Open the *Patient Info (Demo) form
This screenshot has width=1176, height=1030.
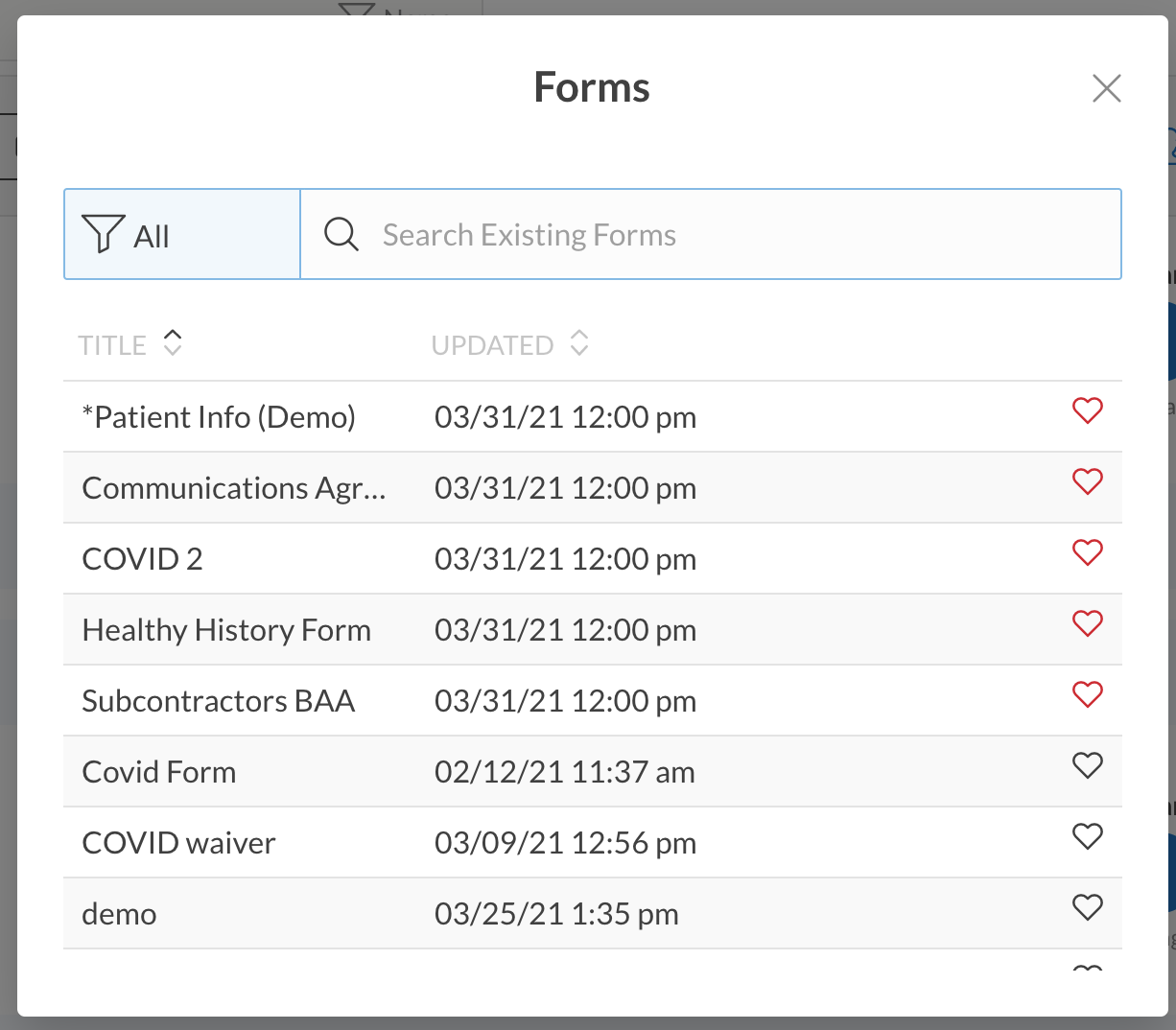(219, 417)
